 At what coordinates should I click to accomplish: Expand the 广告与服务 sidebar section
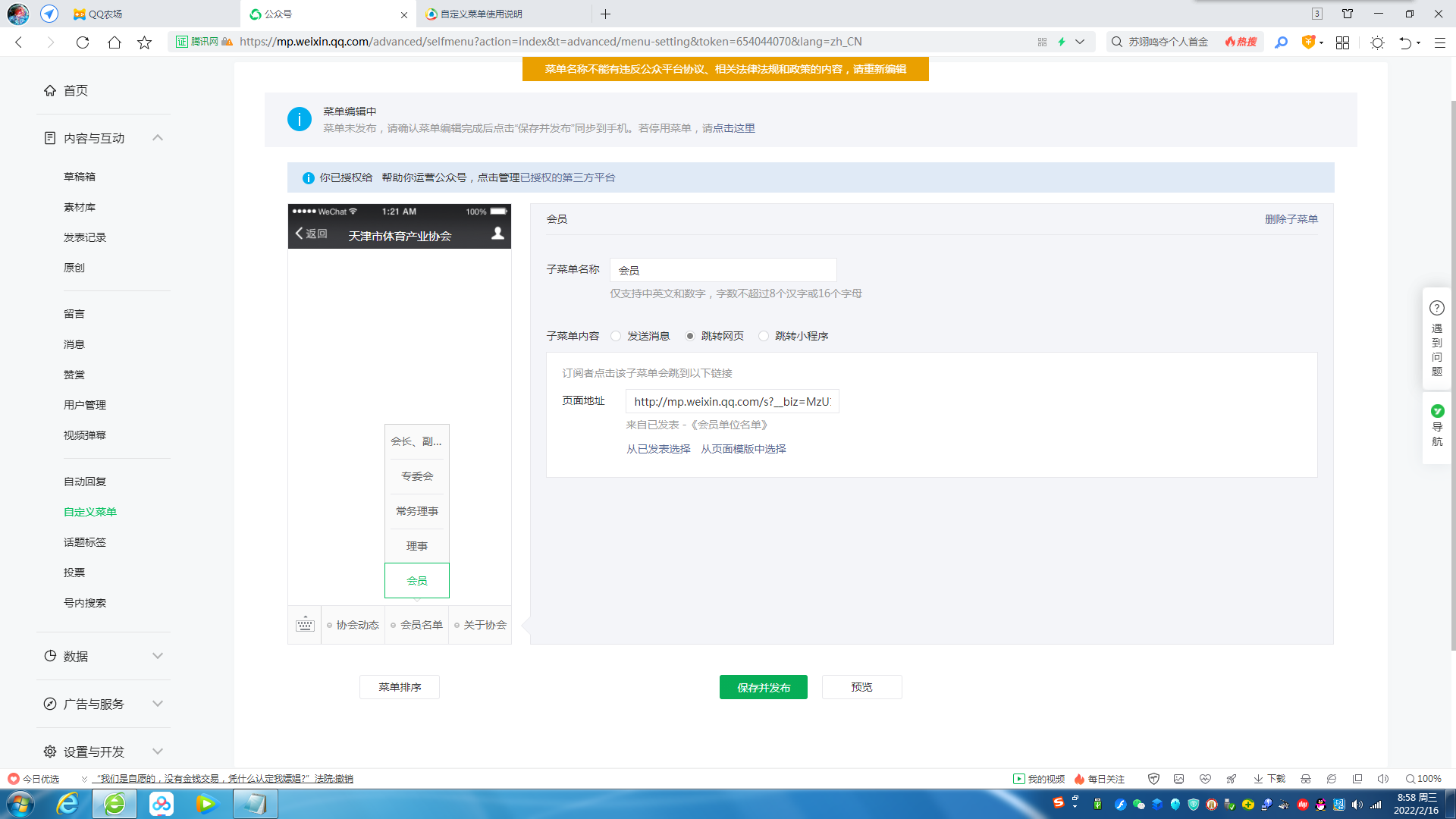[158, 704]
